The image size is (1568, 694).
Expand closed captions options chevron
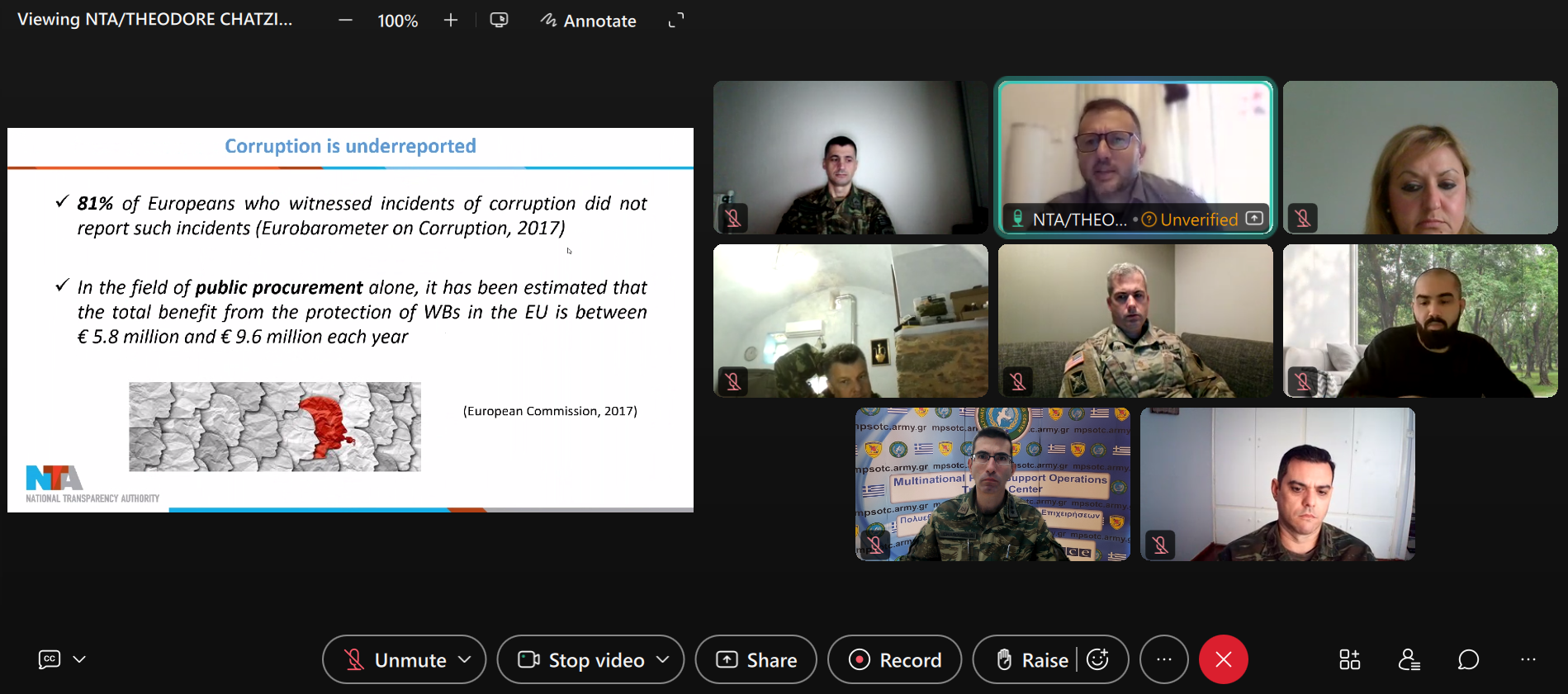point(79,659)
